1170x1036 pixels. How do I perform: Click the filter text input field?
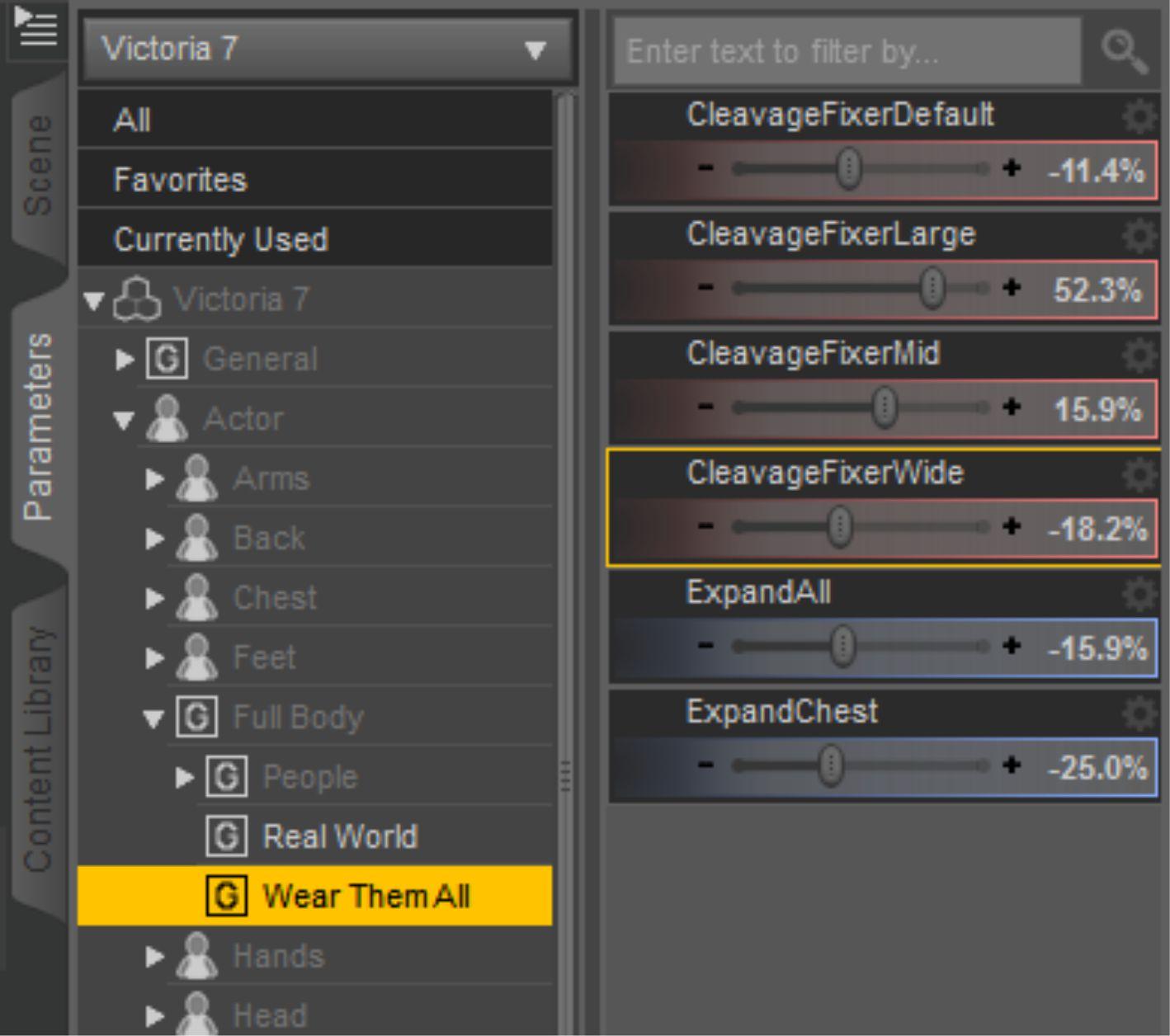pyautogui.click(x=847, y=51)
